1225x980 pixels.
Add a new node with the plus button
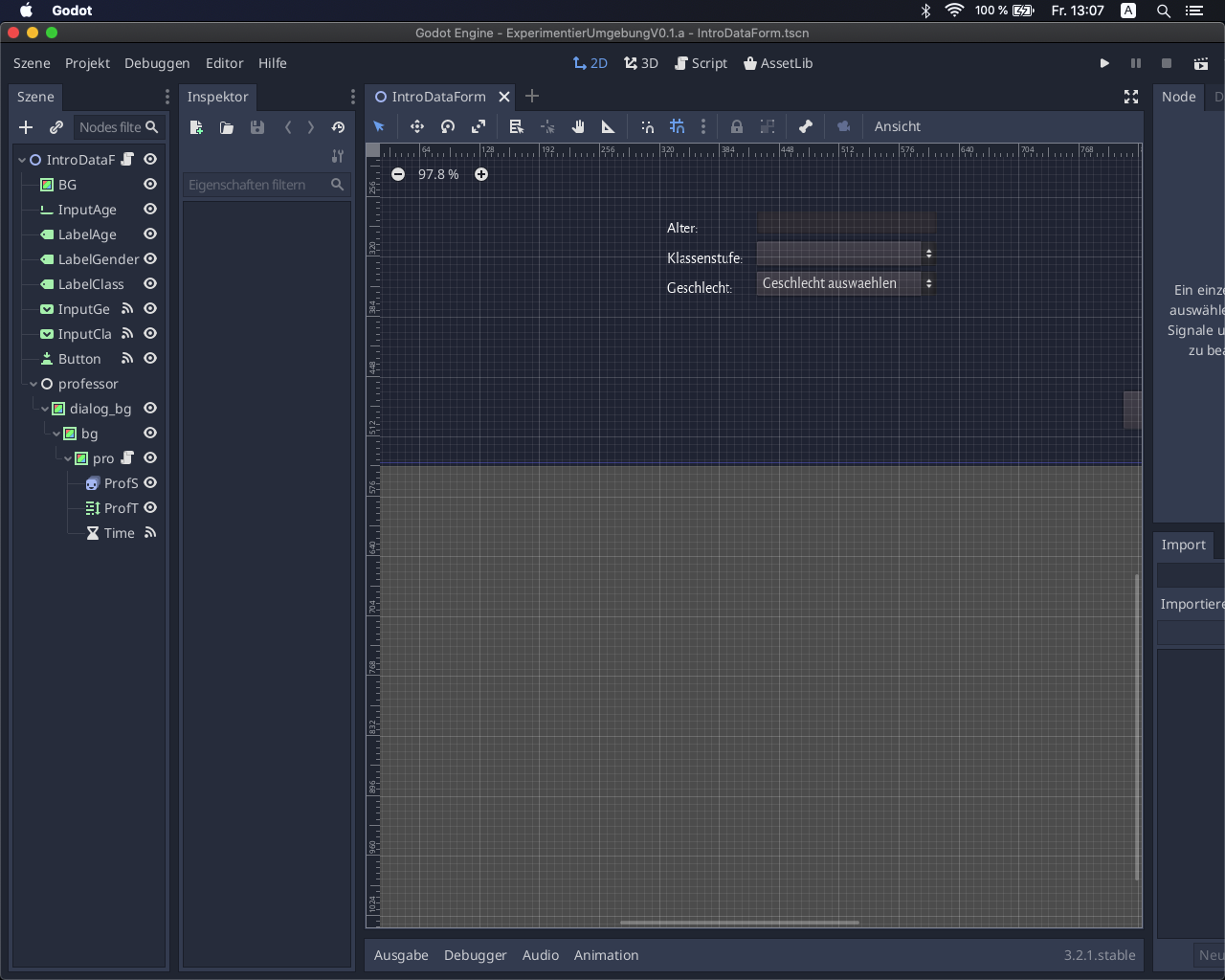(26, 127)
